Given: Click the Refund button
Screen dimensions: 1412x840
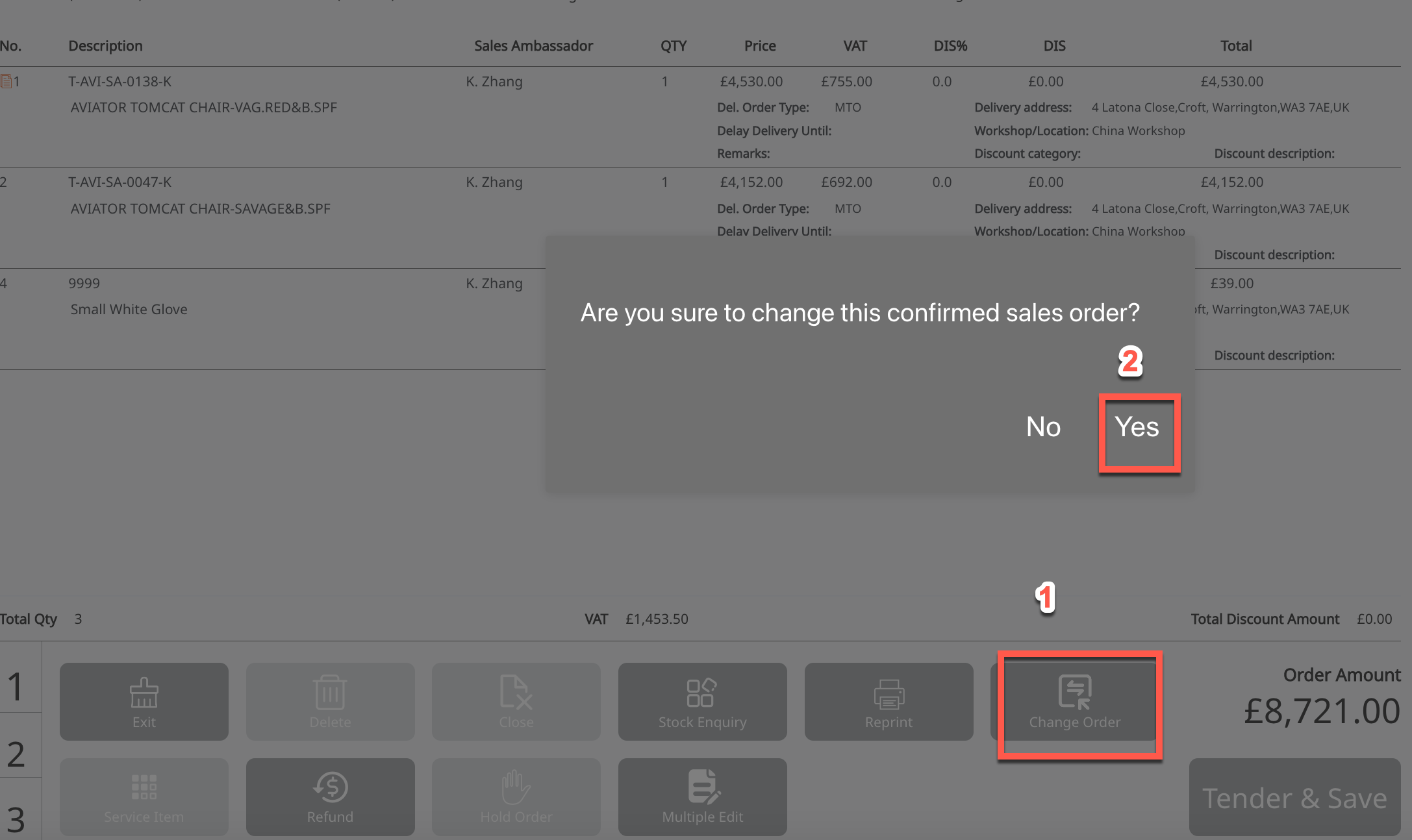Looking at the screenshot, I should [330, 797].
